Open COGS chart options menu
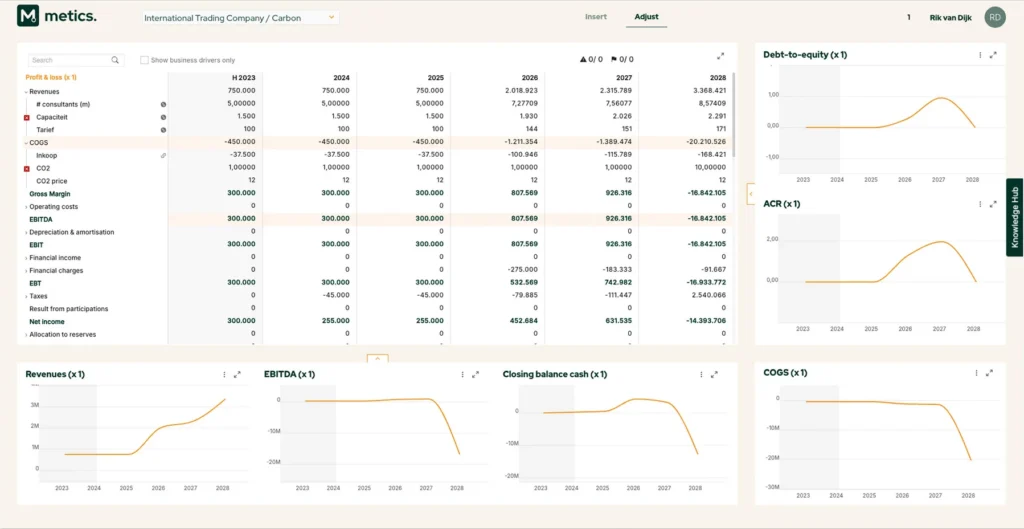The width and height of the screenshot is (1024, 529). (977, 373)
